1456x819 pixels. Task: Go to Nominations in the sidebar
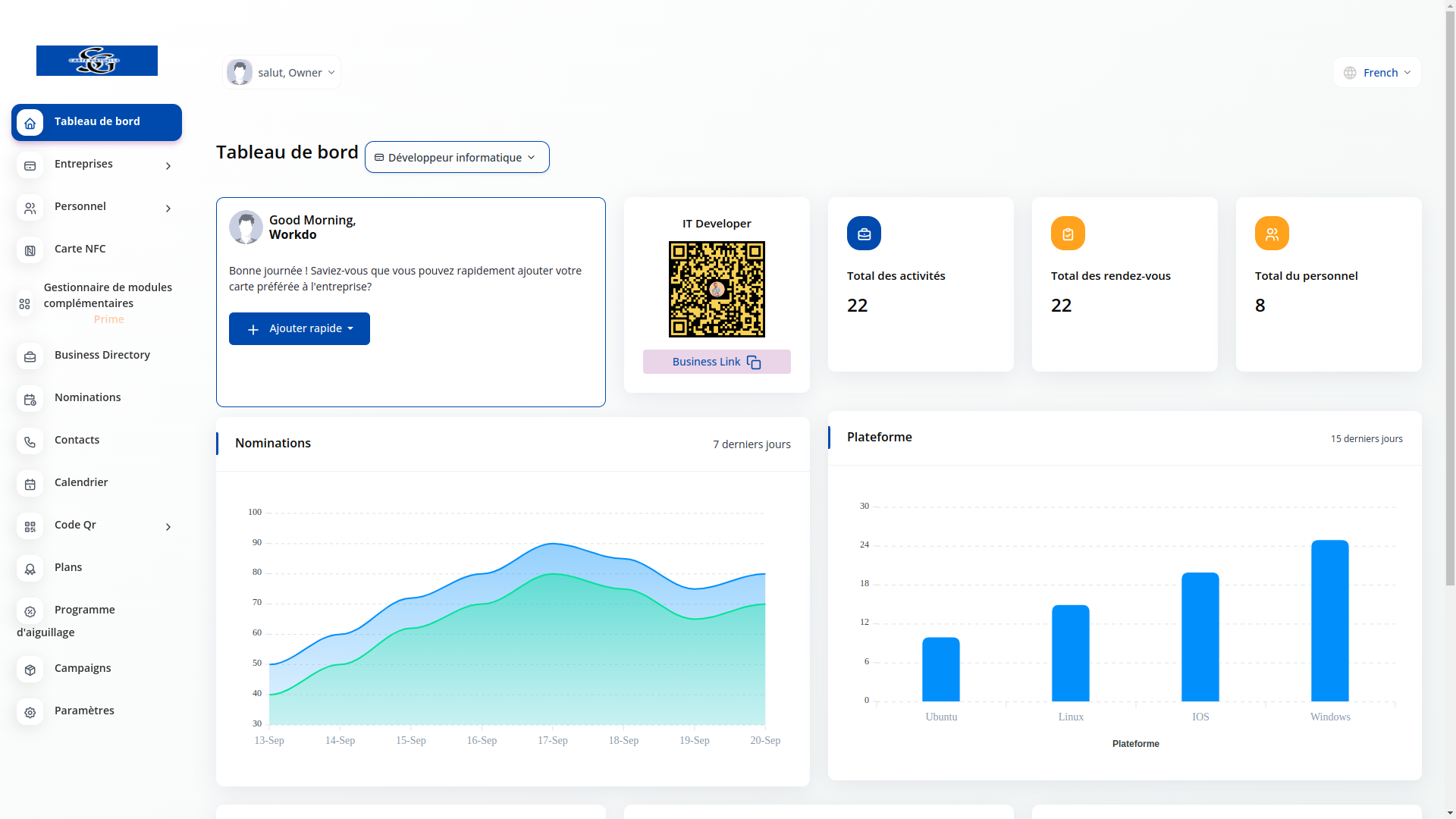(87, 397)
